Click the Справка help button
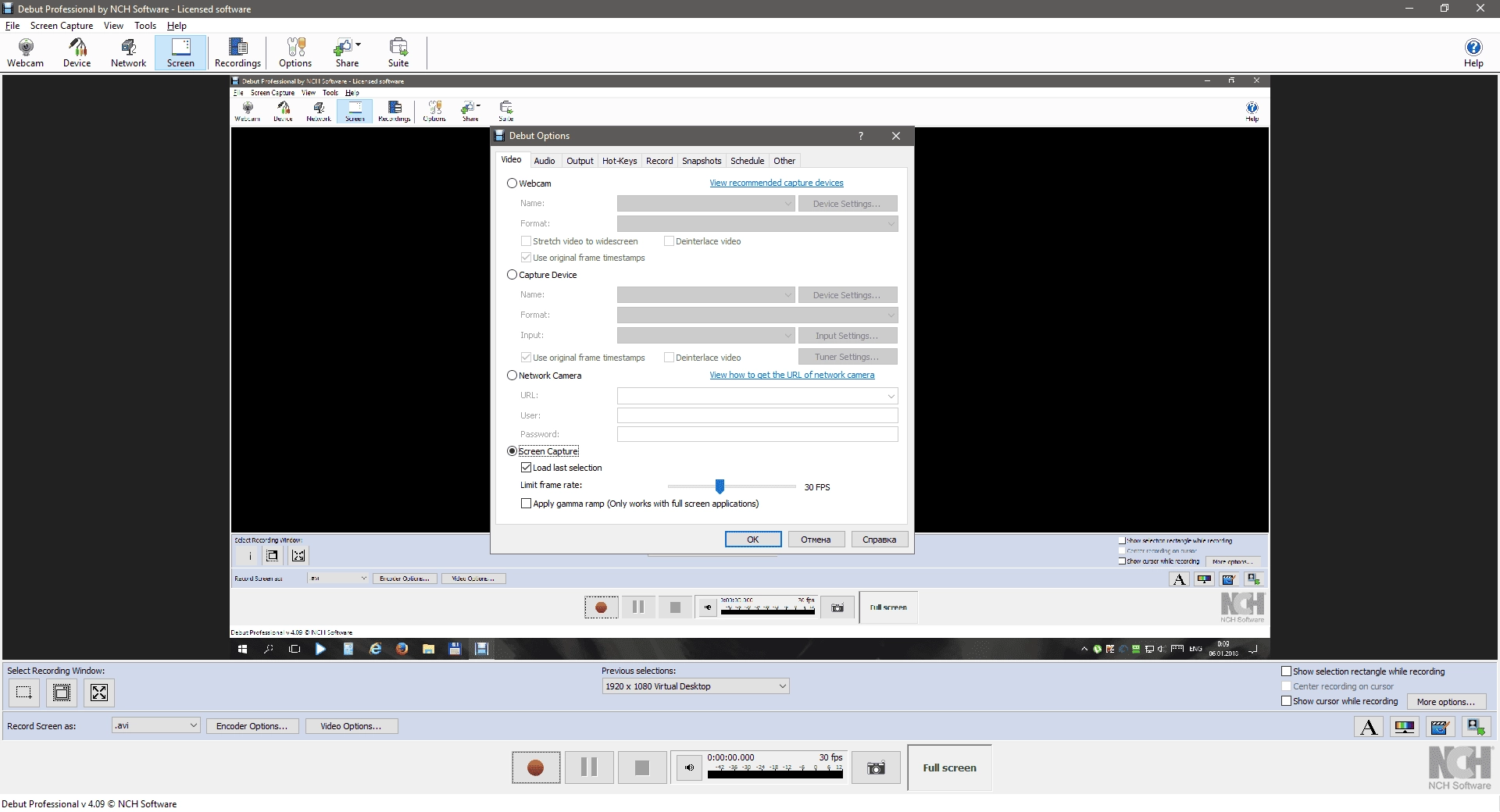 coord(879,540)
